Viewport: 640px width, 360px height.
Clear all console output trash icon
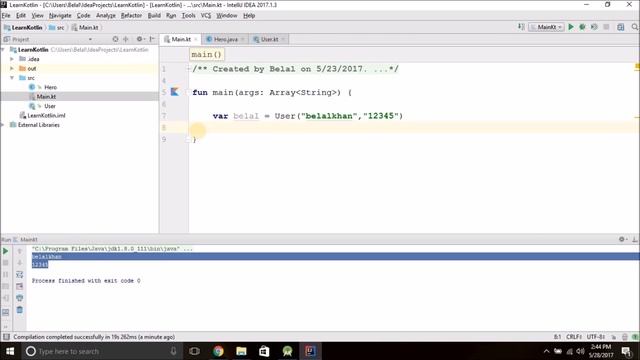coord(20,310)
